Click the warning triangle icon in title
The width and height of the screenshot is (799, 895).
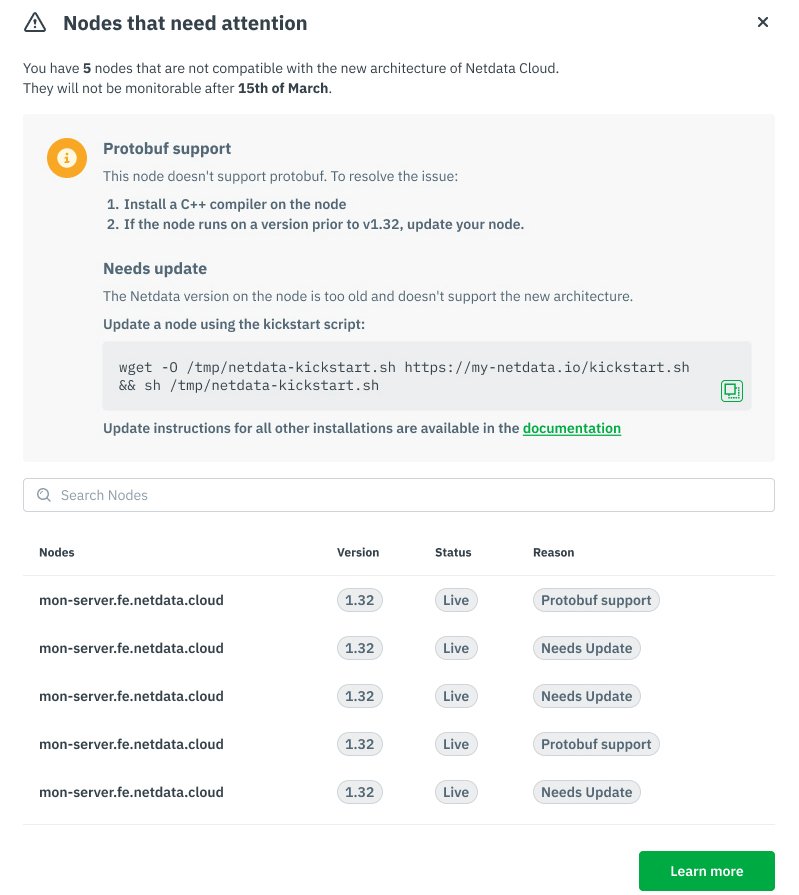[x=35, y=22]
